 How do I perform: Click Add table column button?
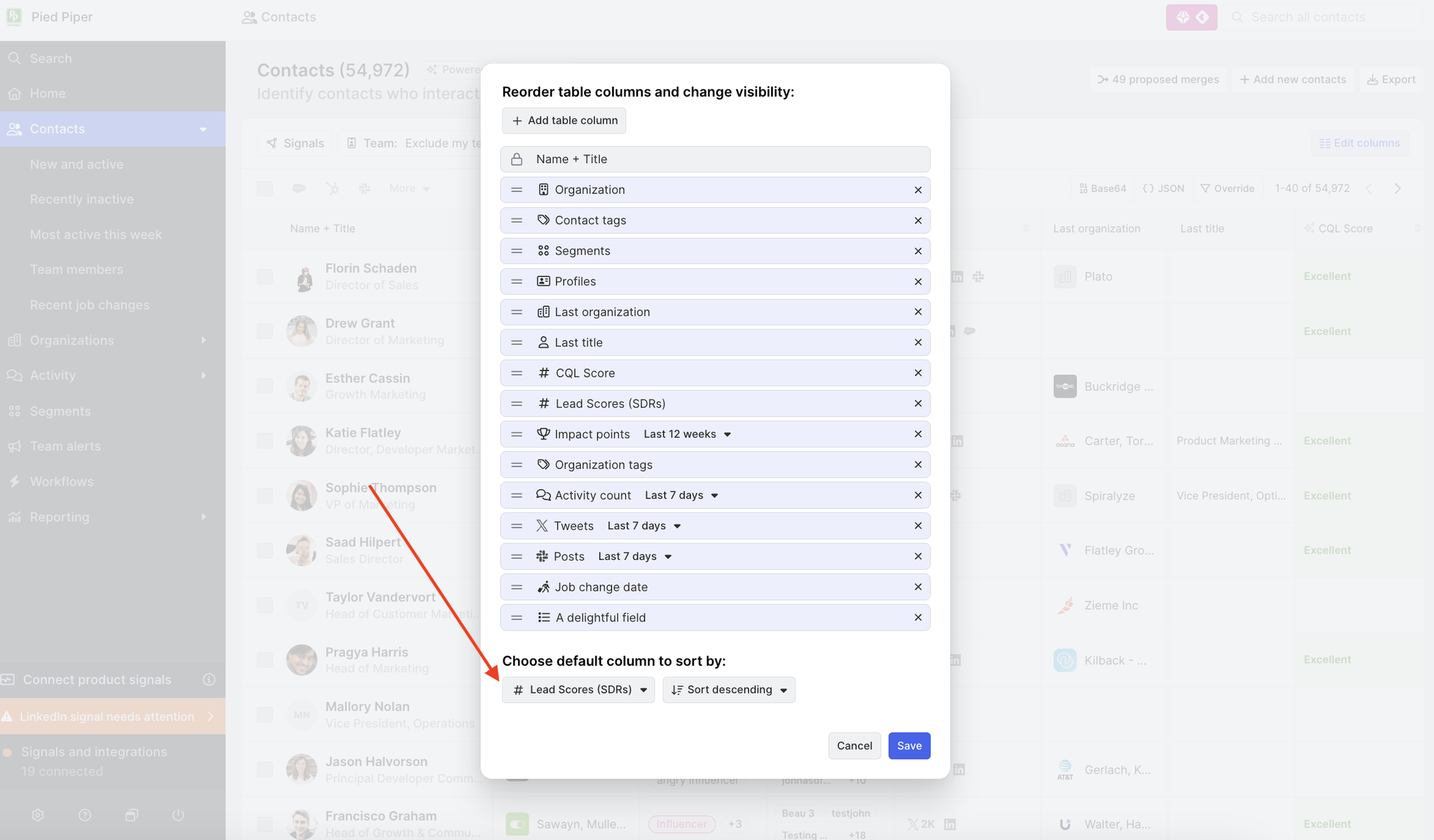[x=564, y=120]
